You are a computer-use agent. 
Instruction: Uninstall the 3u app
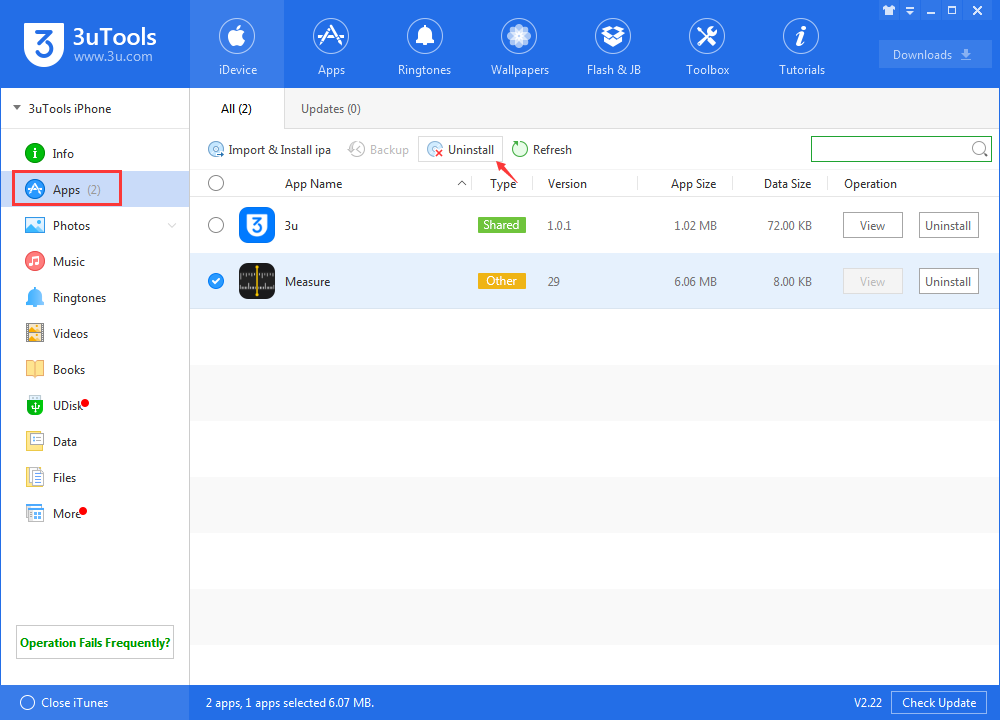point(948,225)
